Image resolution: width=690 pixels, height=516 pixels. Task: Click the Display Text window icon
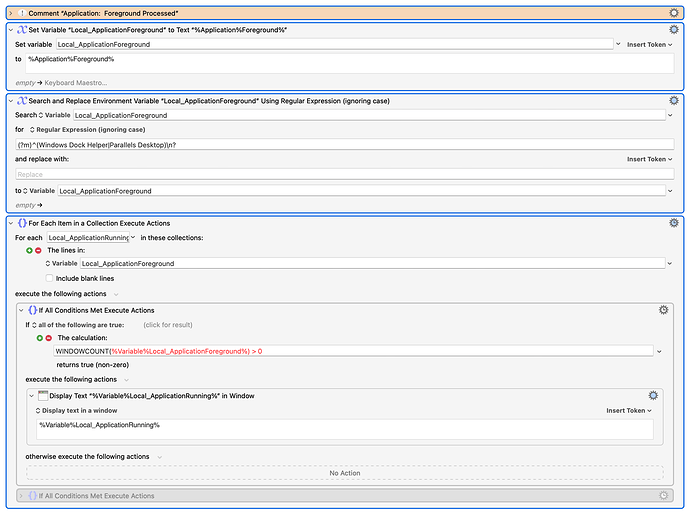(x=43, y=396)
